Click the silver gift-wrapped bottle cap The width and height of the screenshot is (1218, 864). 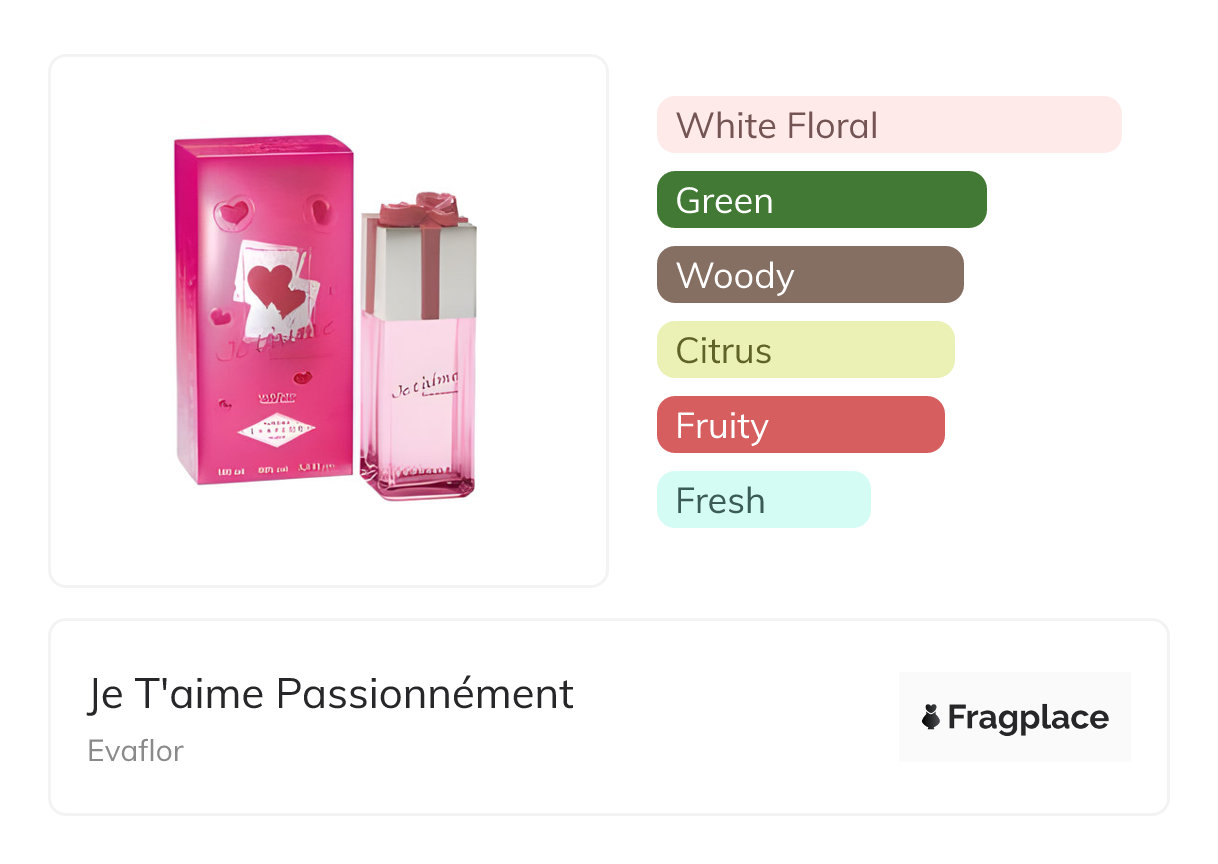pyautogui.click(x=419, y=265)
